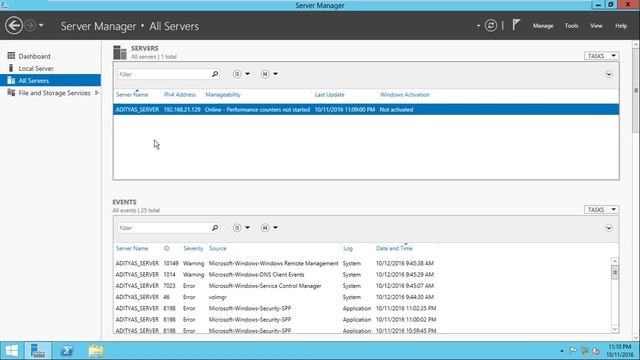Open dropdown arrow next to Servers criteria icon
This screenshot has width=640, height=360.
click(x=247, y=74)
